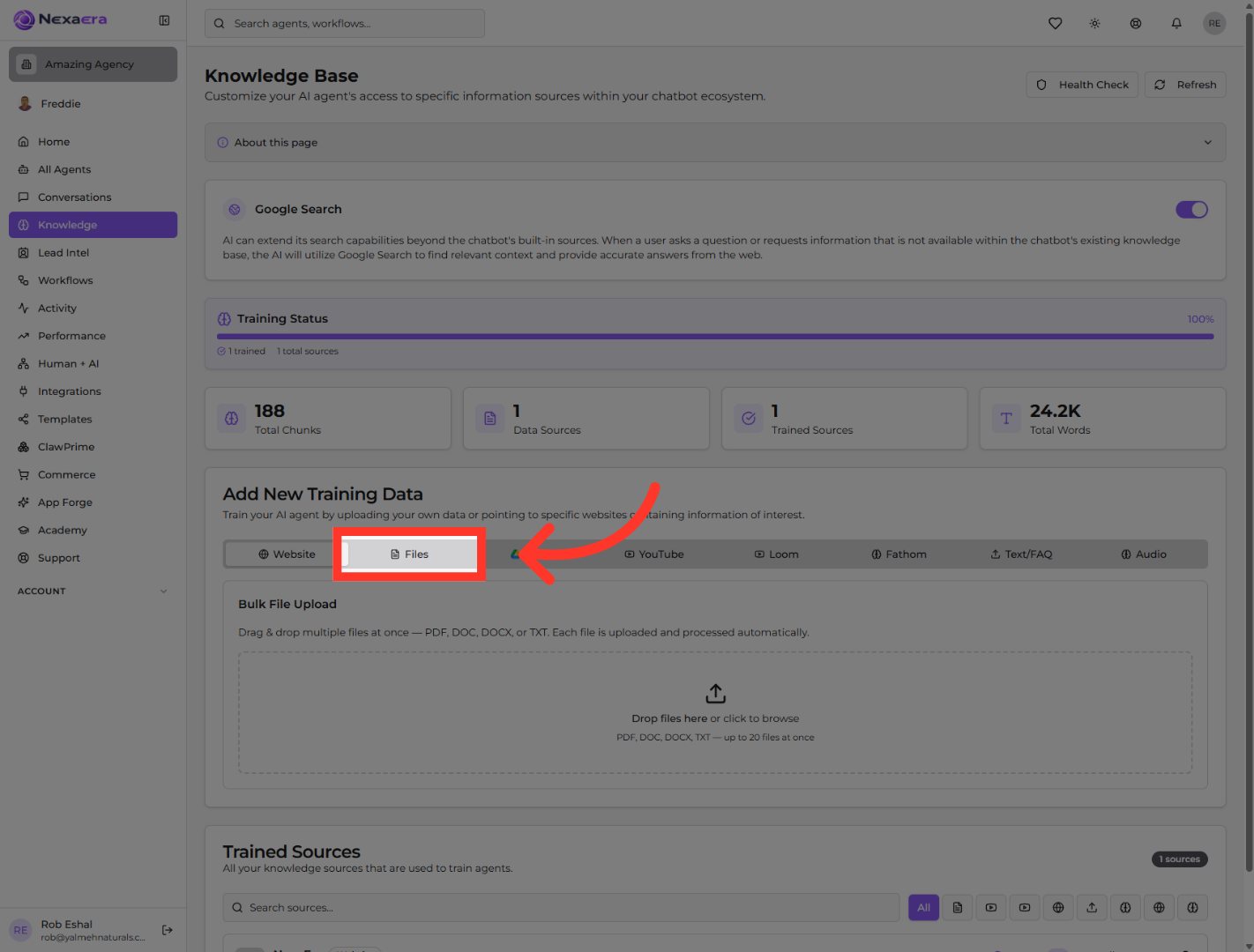The image size is (1254, 952).
Task: Select the Freddie agent entry
Action: pyautogui.click(x=93, y=104)
